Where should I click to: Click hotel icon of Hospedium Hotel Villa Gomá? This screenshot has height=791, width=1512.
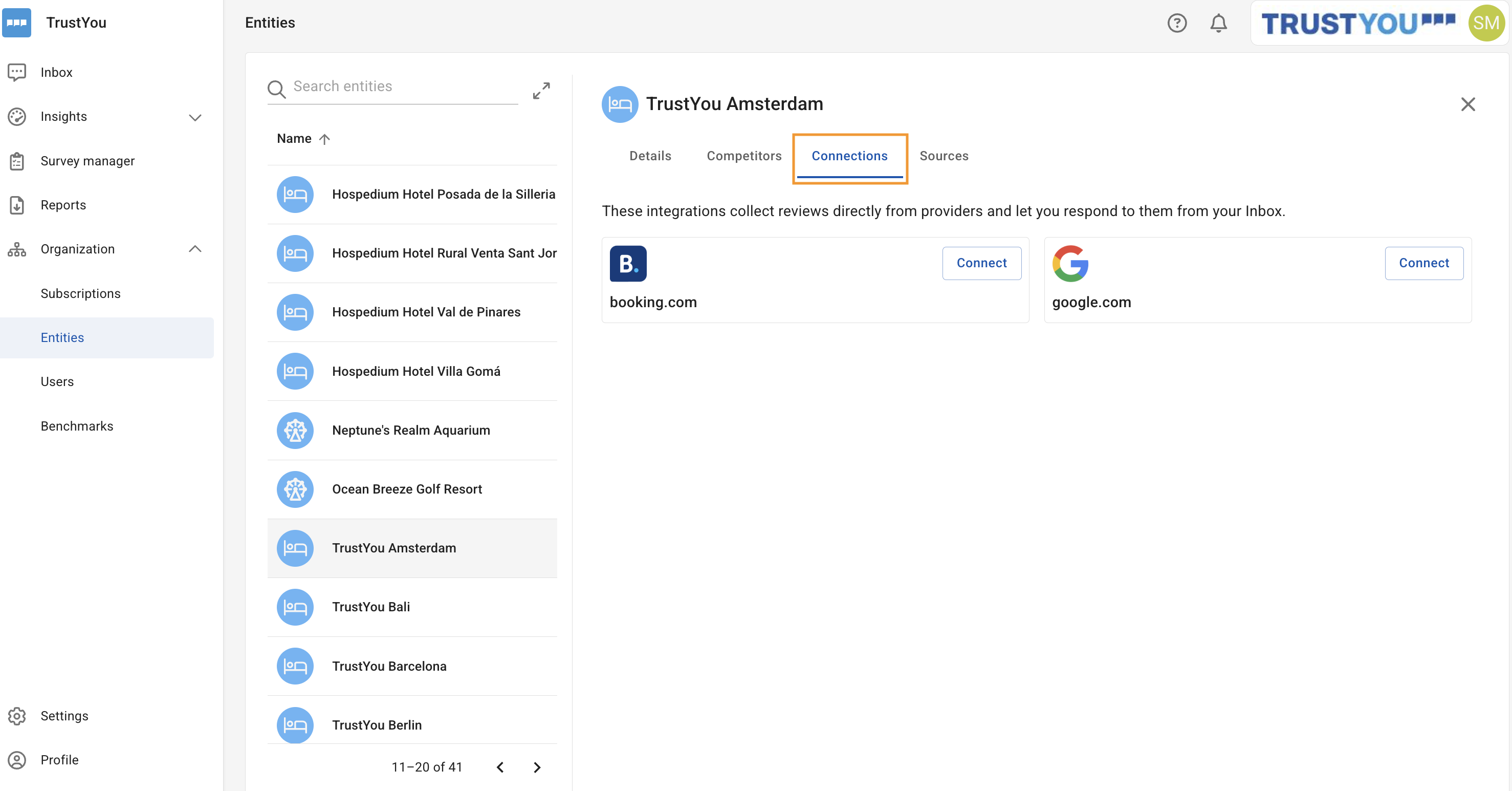295,371
